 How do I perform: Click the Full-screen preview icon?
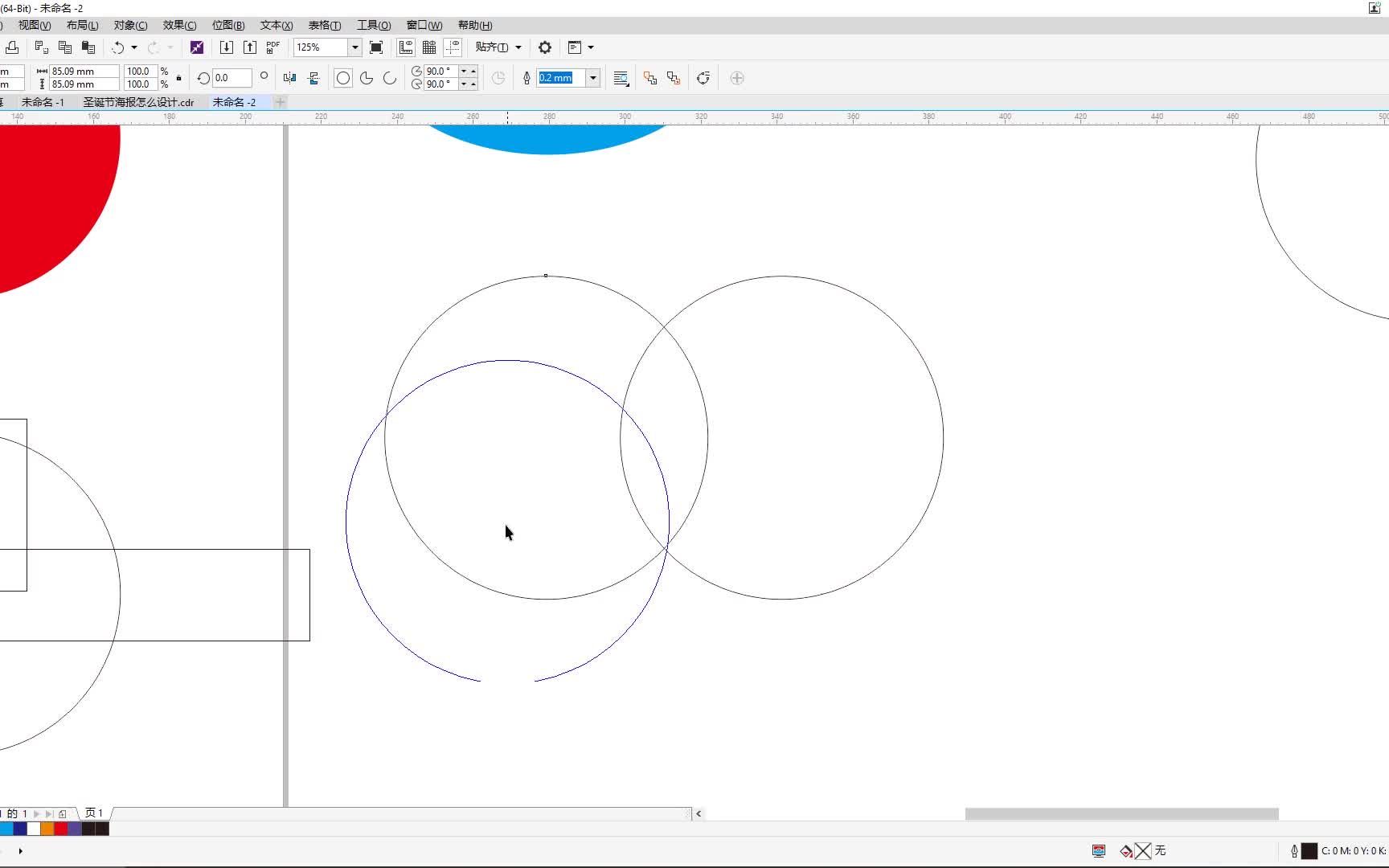pyautogui.click(x=376, y=47)
